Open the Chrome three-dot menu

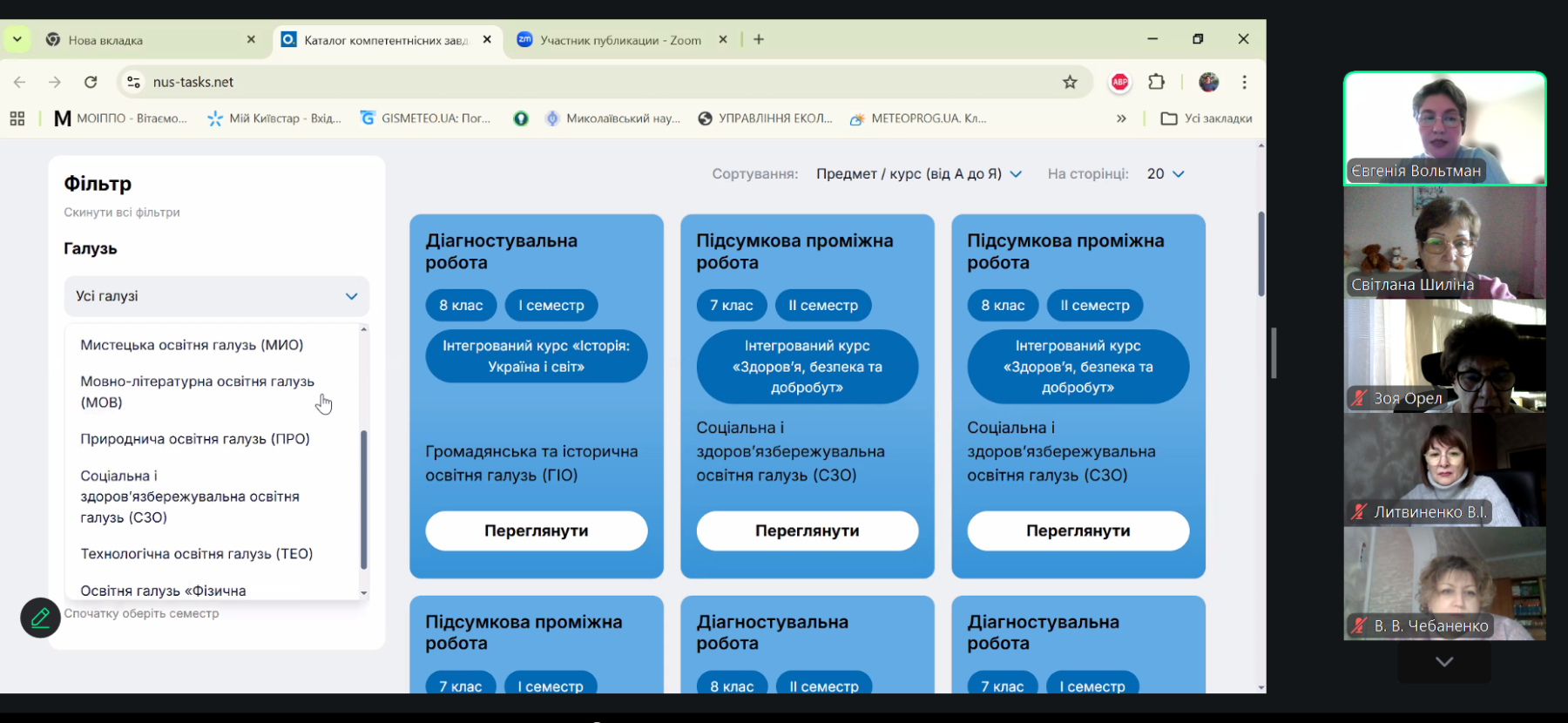[1244, 82]
